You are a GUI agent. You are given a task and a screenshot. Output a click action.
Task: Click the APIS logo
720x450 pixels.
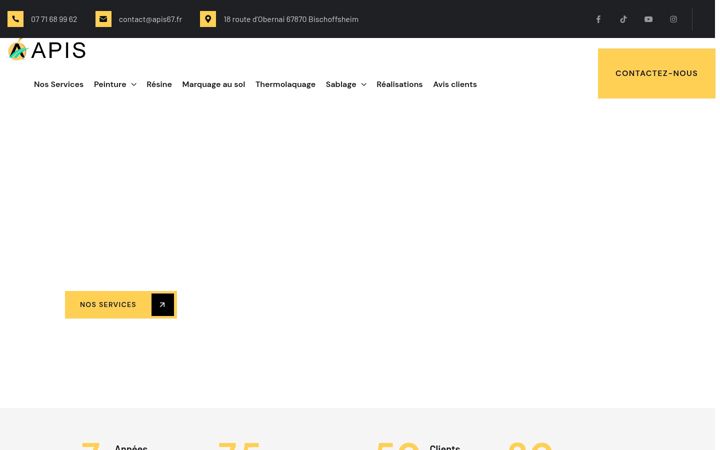point(47,50)
